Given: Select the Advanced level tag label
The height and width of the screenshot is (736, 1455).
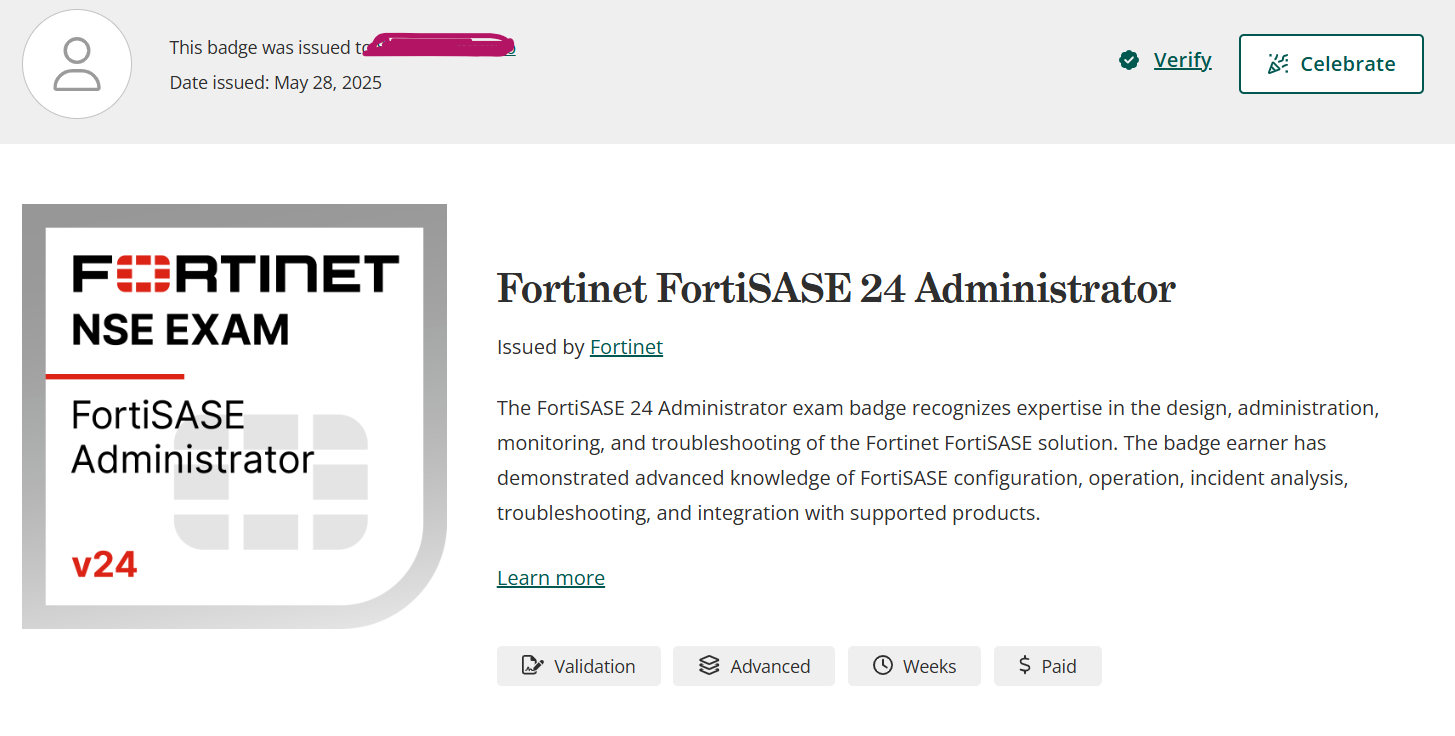Looking at the screenshot, I should 770,667.
